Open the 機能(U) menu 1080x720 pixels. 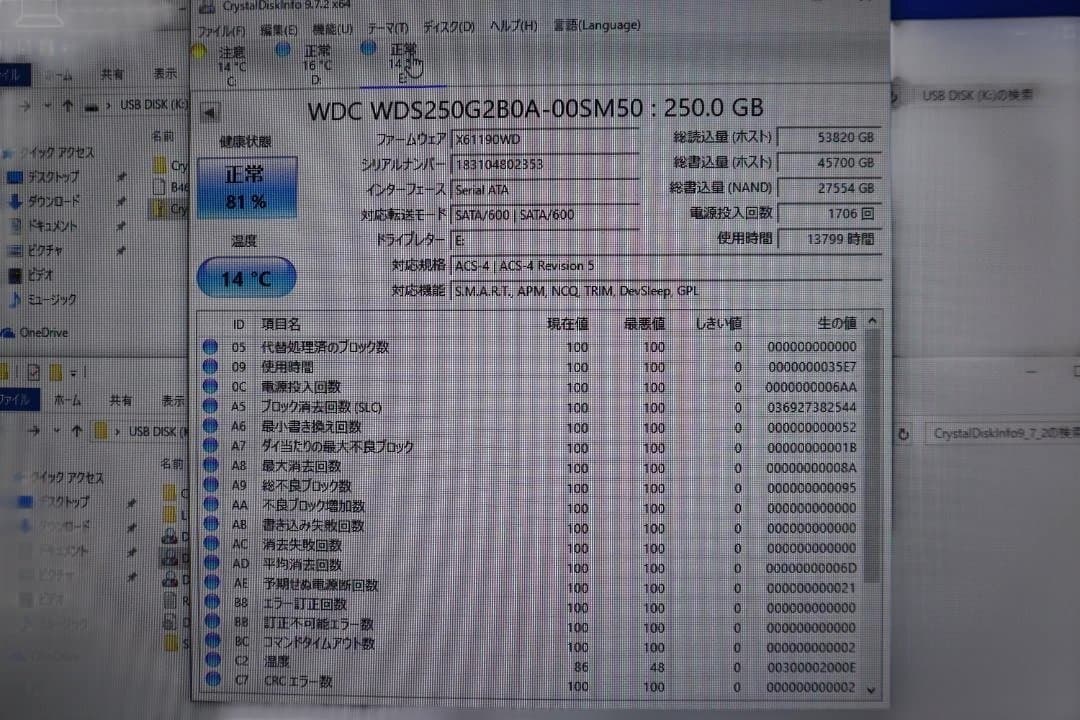pyautogui.click(x=333, y=29)
